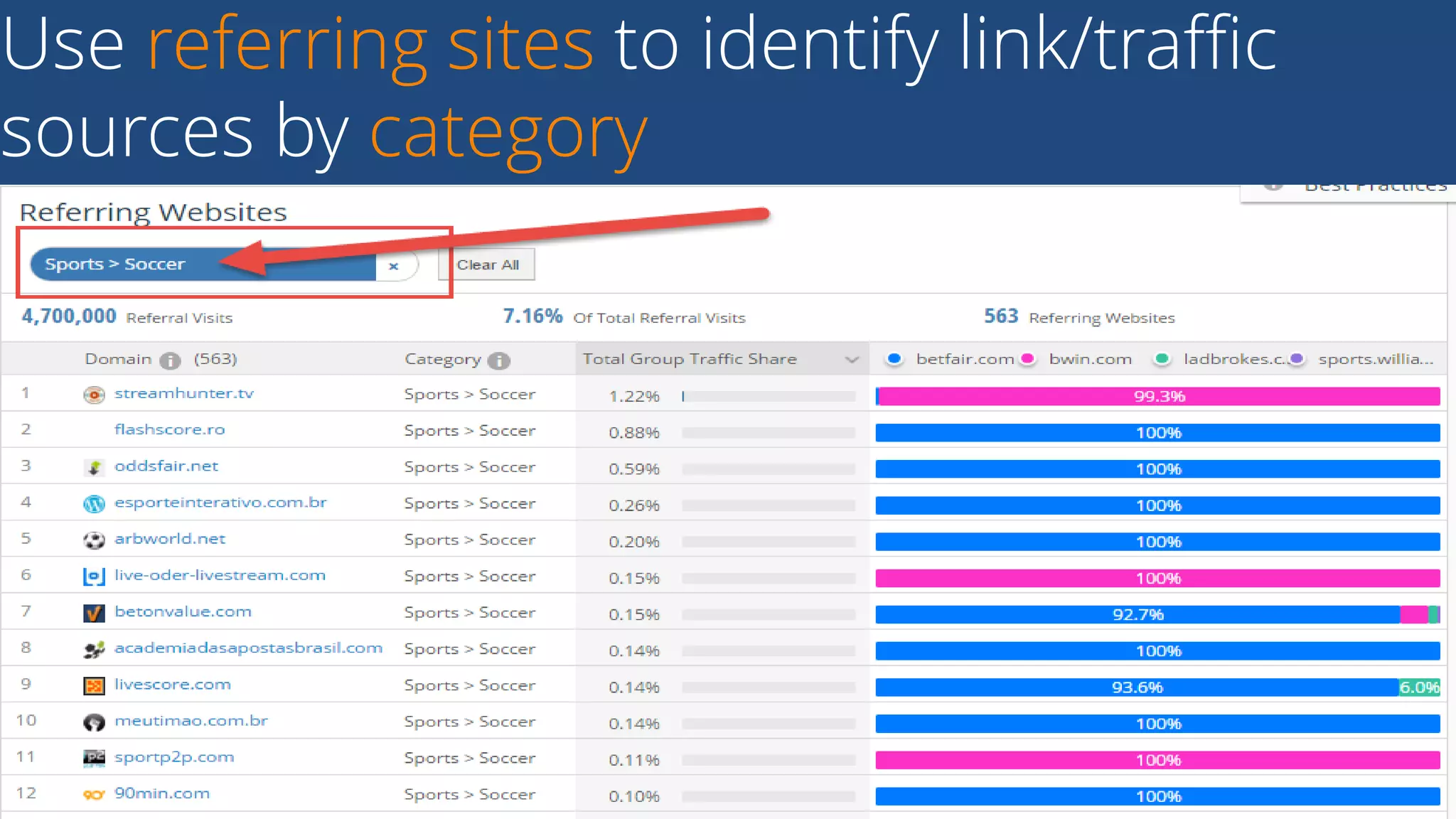The height and width of the screenshot is (819, 1456).
Task: Click the 6.0% green segment for livescore.com
Action: (1419, 687)
